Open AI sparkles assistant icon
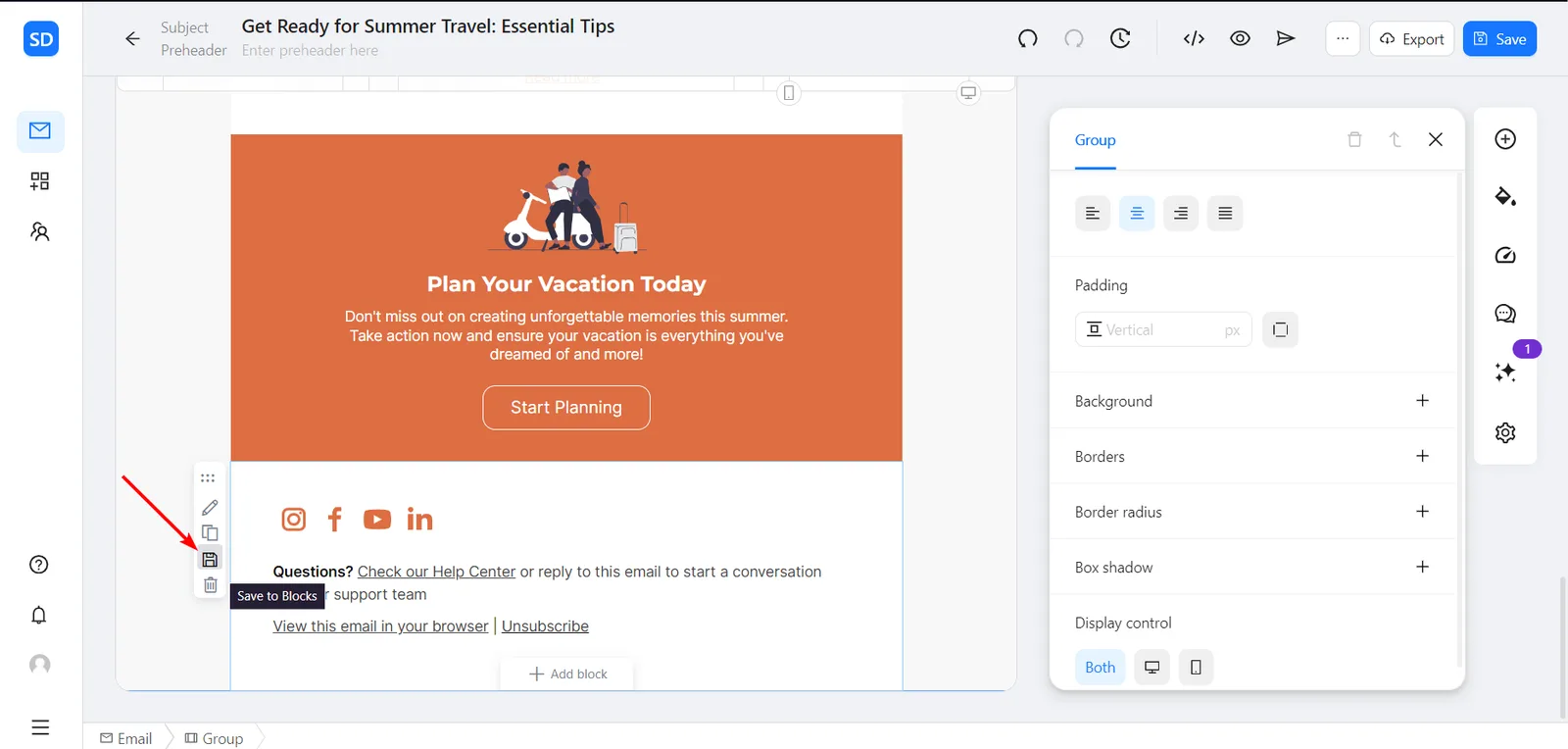The height and width of the screenshot is (749, 1568). coord(1505,373)
